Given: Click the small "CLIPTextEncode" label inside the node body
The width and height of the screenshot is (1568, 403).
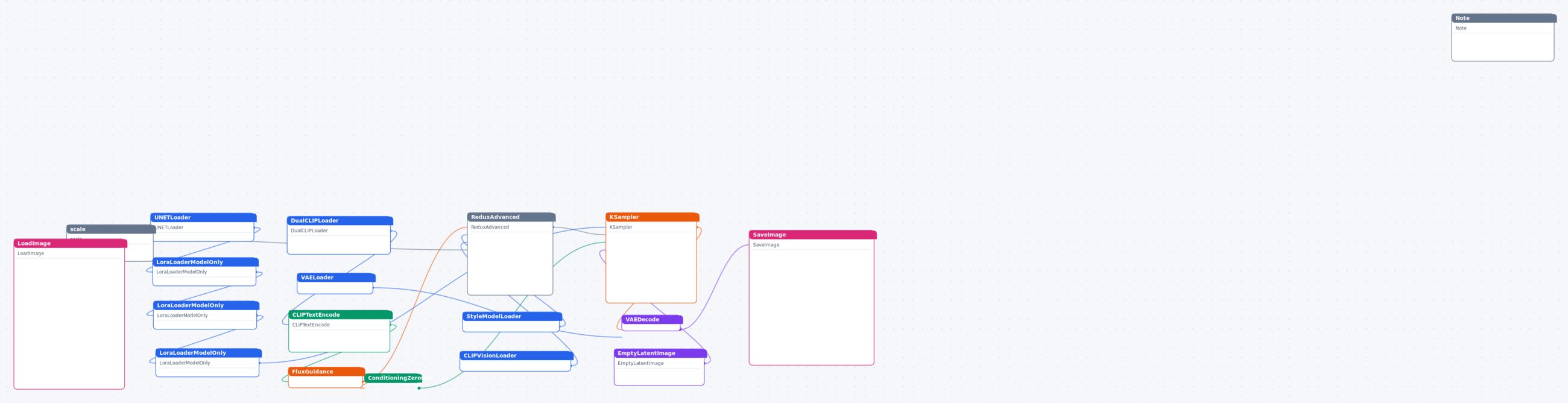Looking at the screenshot, I should 311,325.
